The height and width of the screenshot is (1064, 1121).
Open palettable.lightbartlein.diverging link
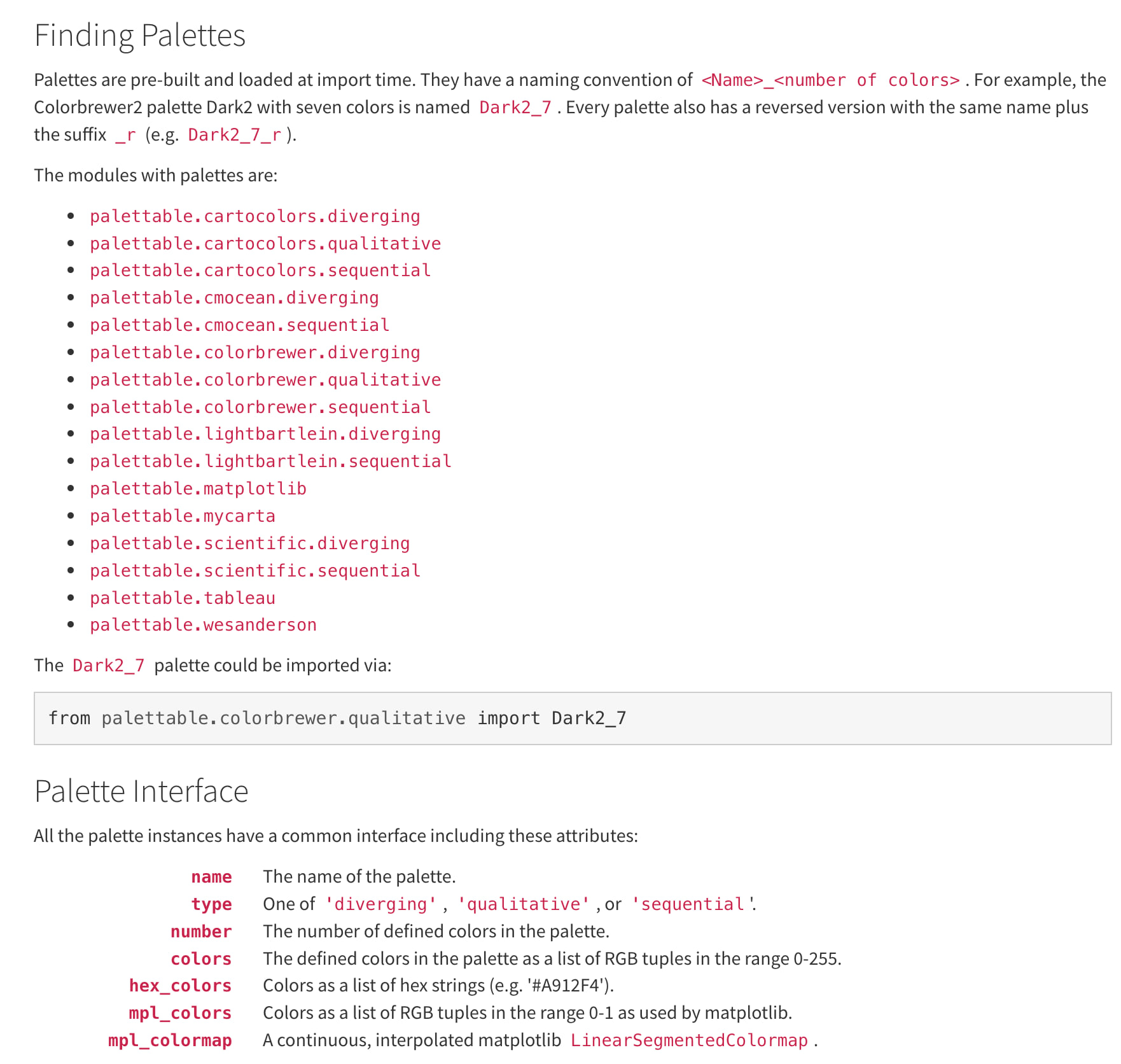click(265, 434)
